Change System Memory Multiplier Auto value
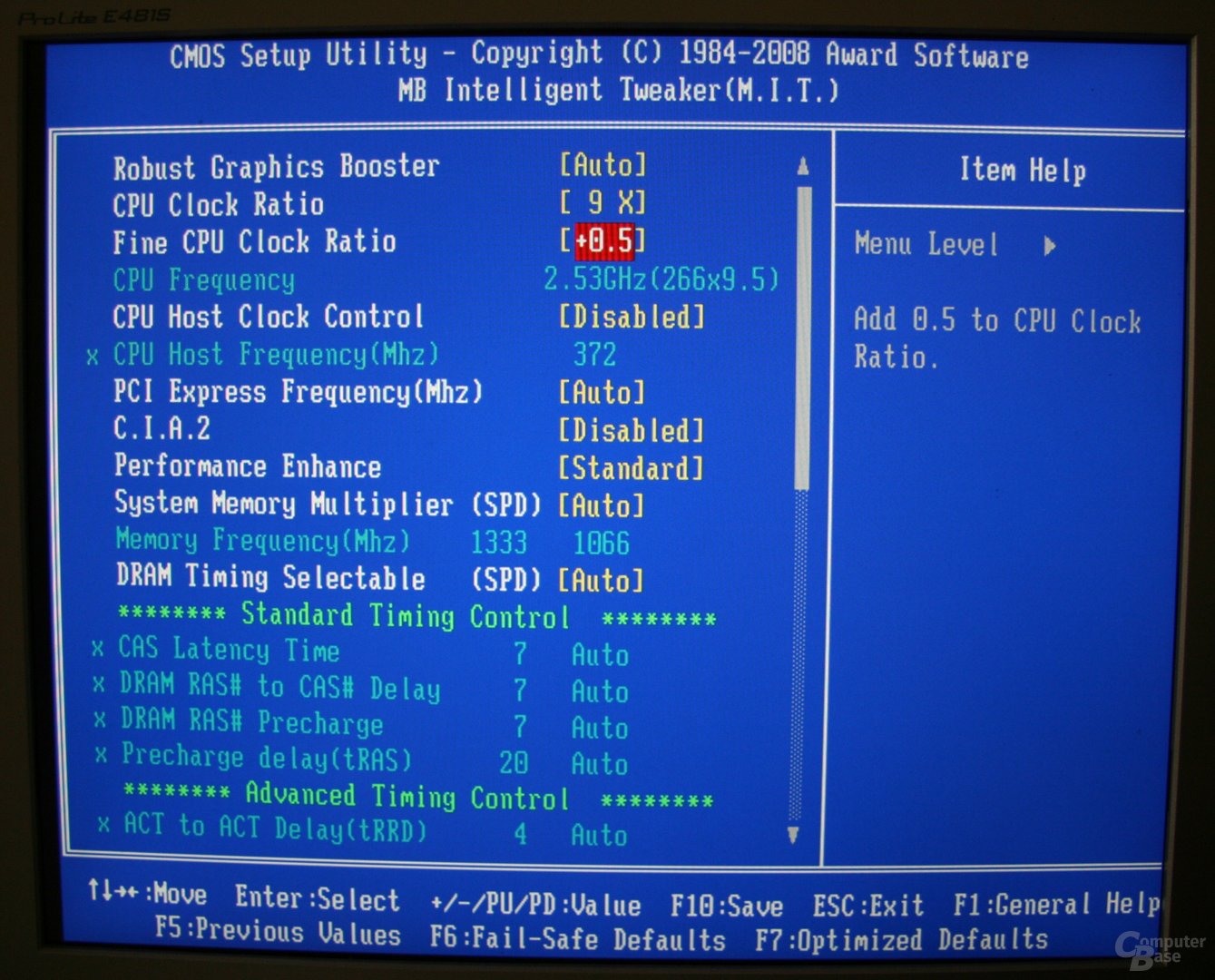Screen dimensions: 1215x980 [x=602, y=505]
